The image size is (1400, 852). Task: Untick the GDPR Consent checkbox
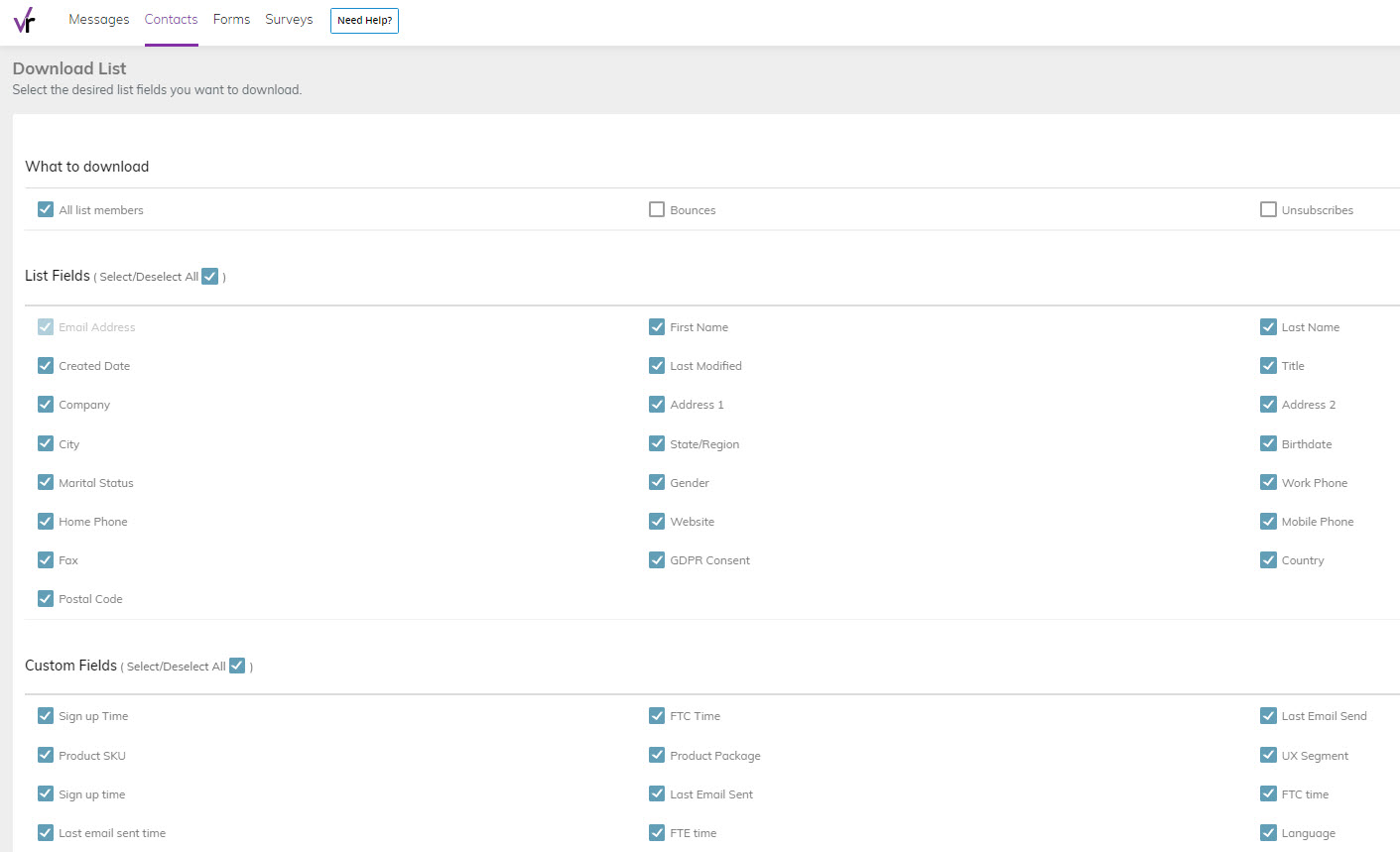pos(657,559)
